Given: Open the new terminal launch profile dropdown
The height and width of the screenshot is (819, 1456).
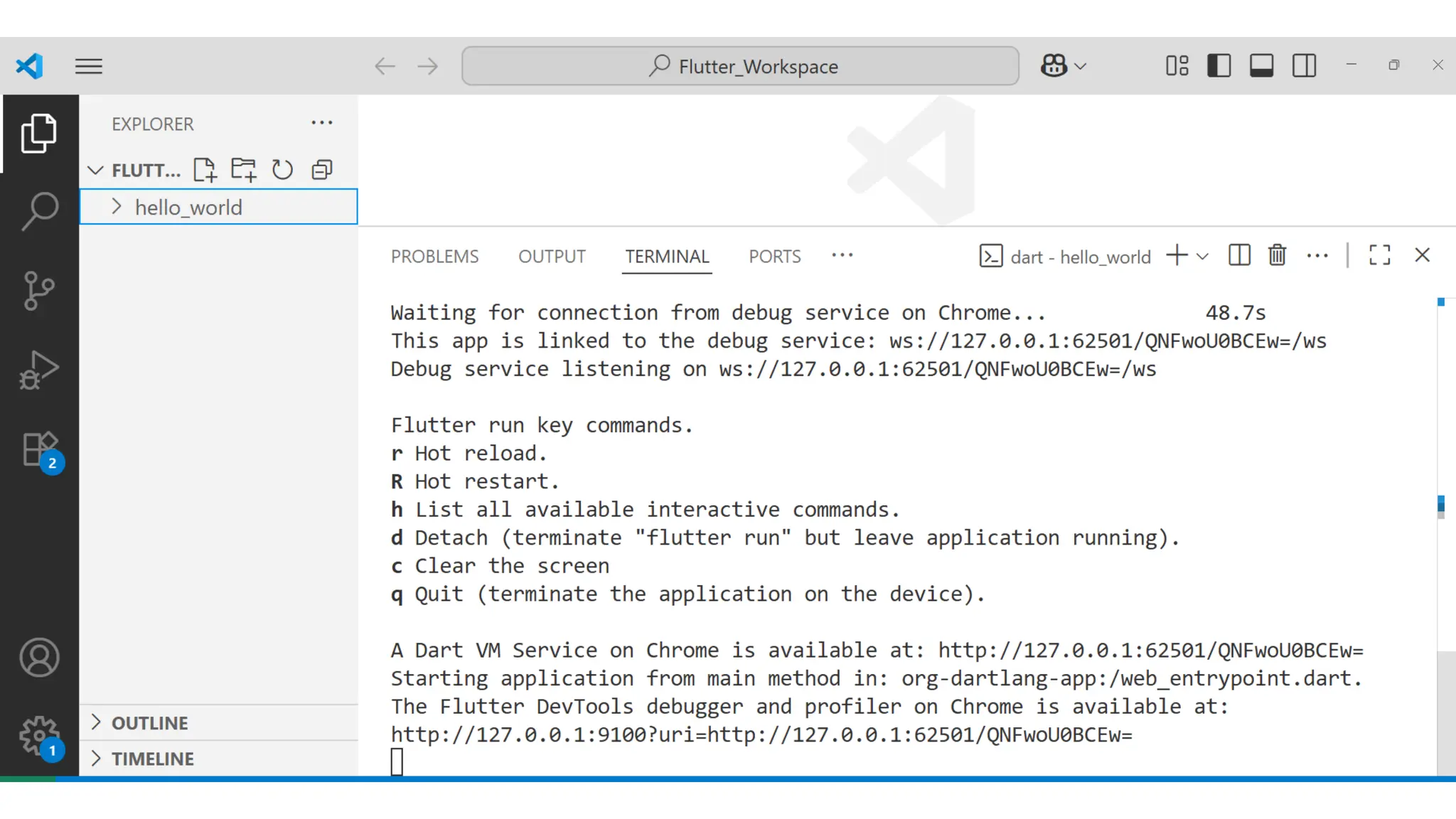Looking at the screenshot, I should 1203,257.
